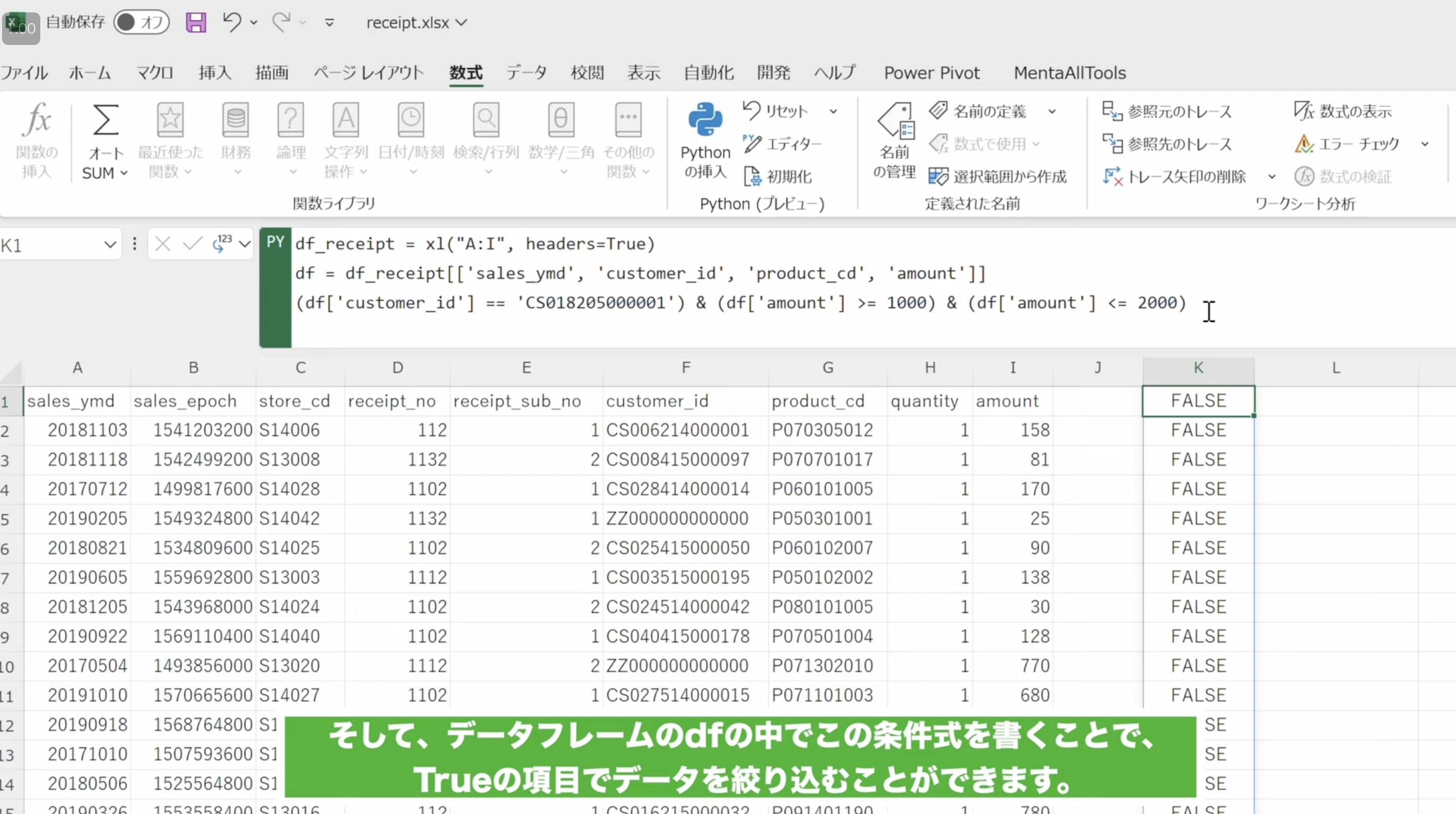Viewport: 1456px width, 814px height.
Task: Open the 数学/三角 functions icon
Action: pyautogui.click(x=561, y=119)
